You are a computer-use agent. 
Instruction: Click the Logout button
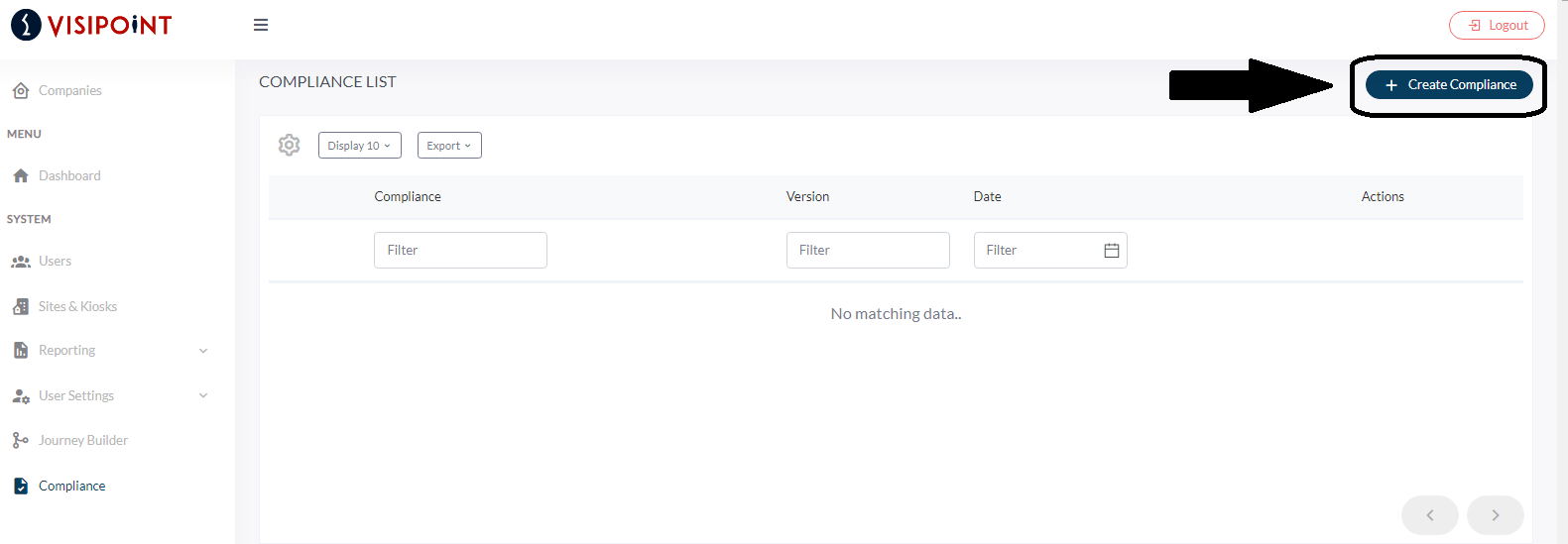(x=1497, y=25)
